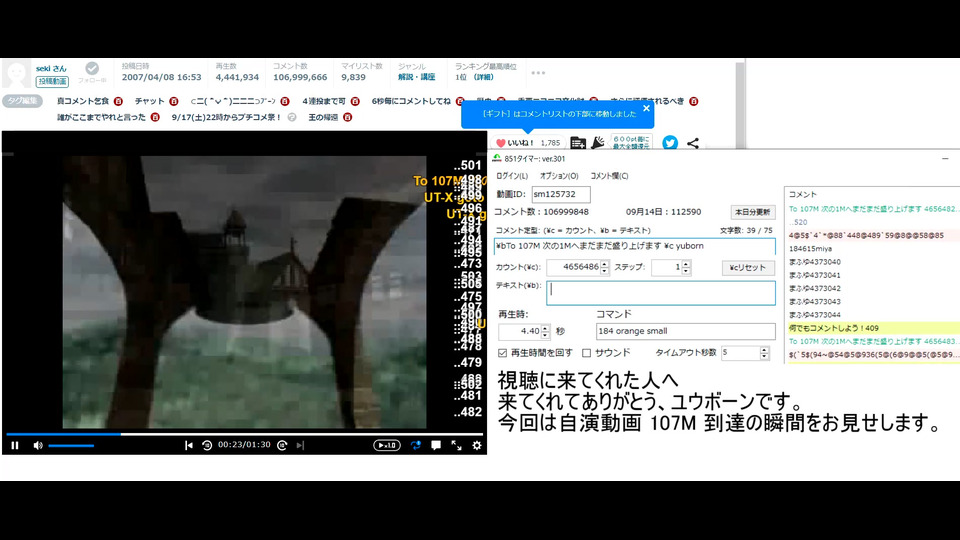This screenshot has width=960, height=540.
Task: Click the 600pt campaign banner by Twitter icon
Action: coord(632,143)
